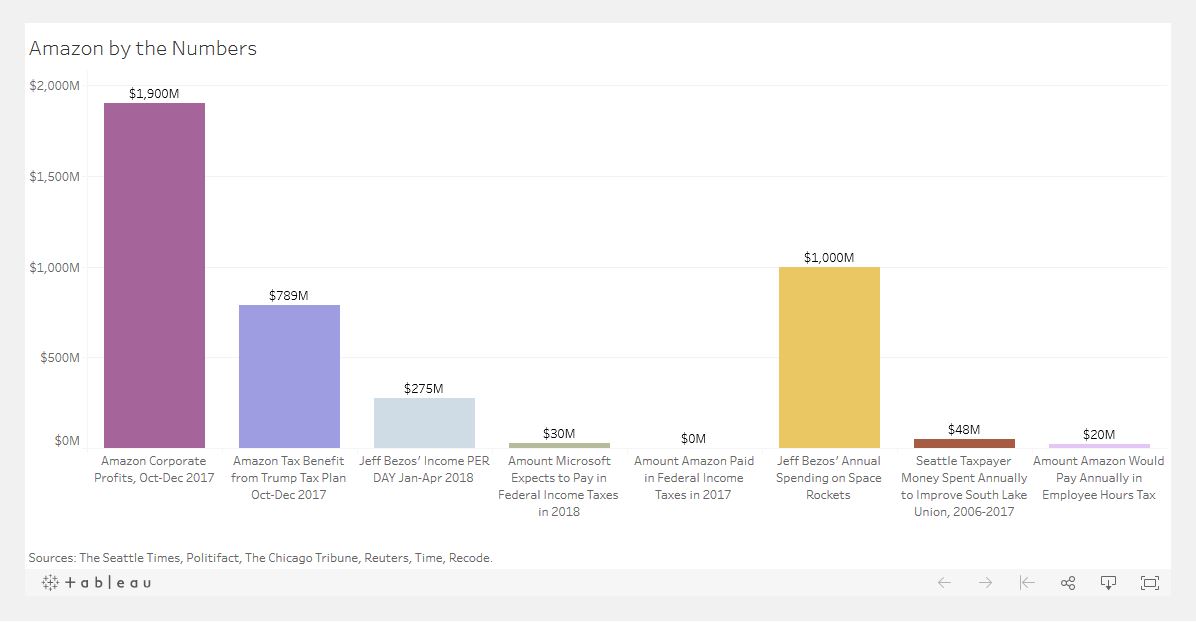The width and height of the screenshot is (1196, 622).
Task: Click the $0M y-axis tick label
Action: pos(67,440)
